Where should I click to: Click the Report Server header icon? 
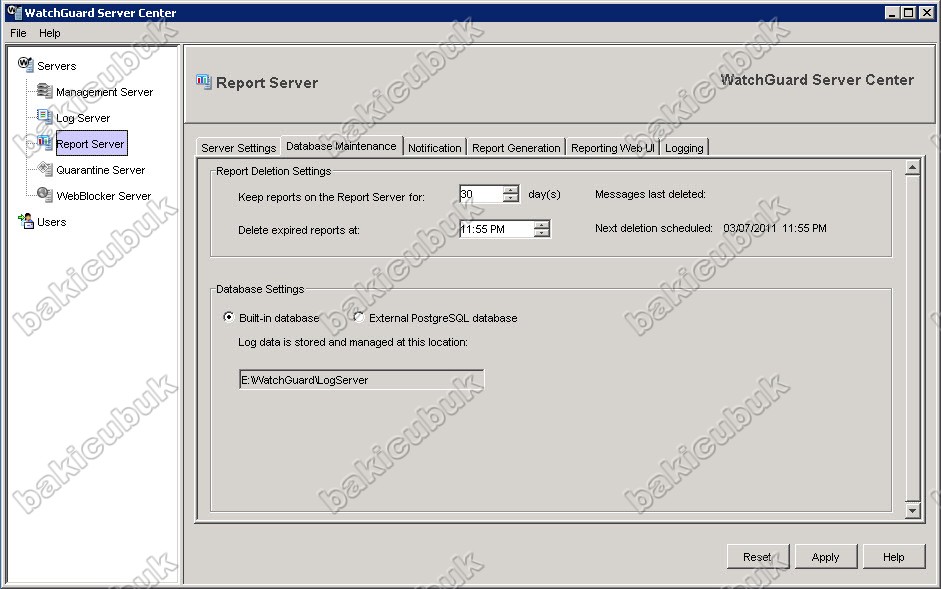[x=204, y=82]
